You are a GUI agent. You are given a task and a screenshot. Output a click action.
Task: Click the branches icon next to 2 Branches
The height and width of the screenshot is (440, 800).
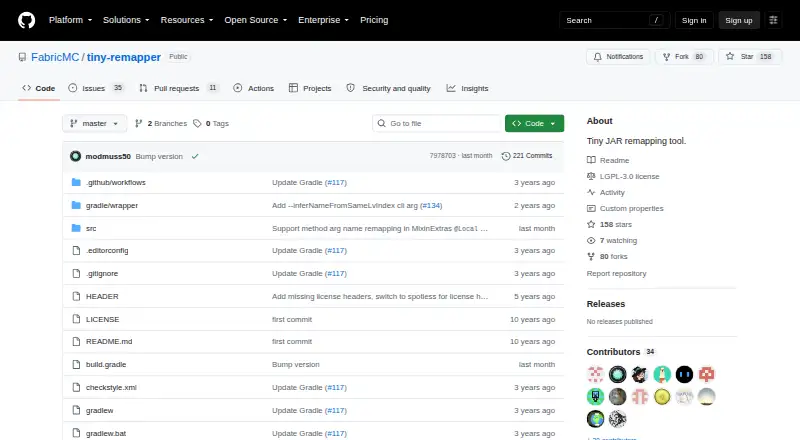138,124
